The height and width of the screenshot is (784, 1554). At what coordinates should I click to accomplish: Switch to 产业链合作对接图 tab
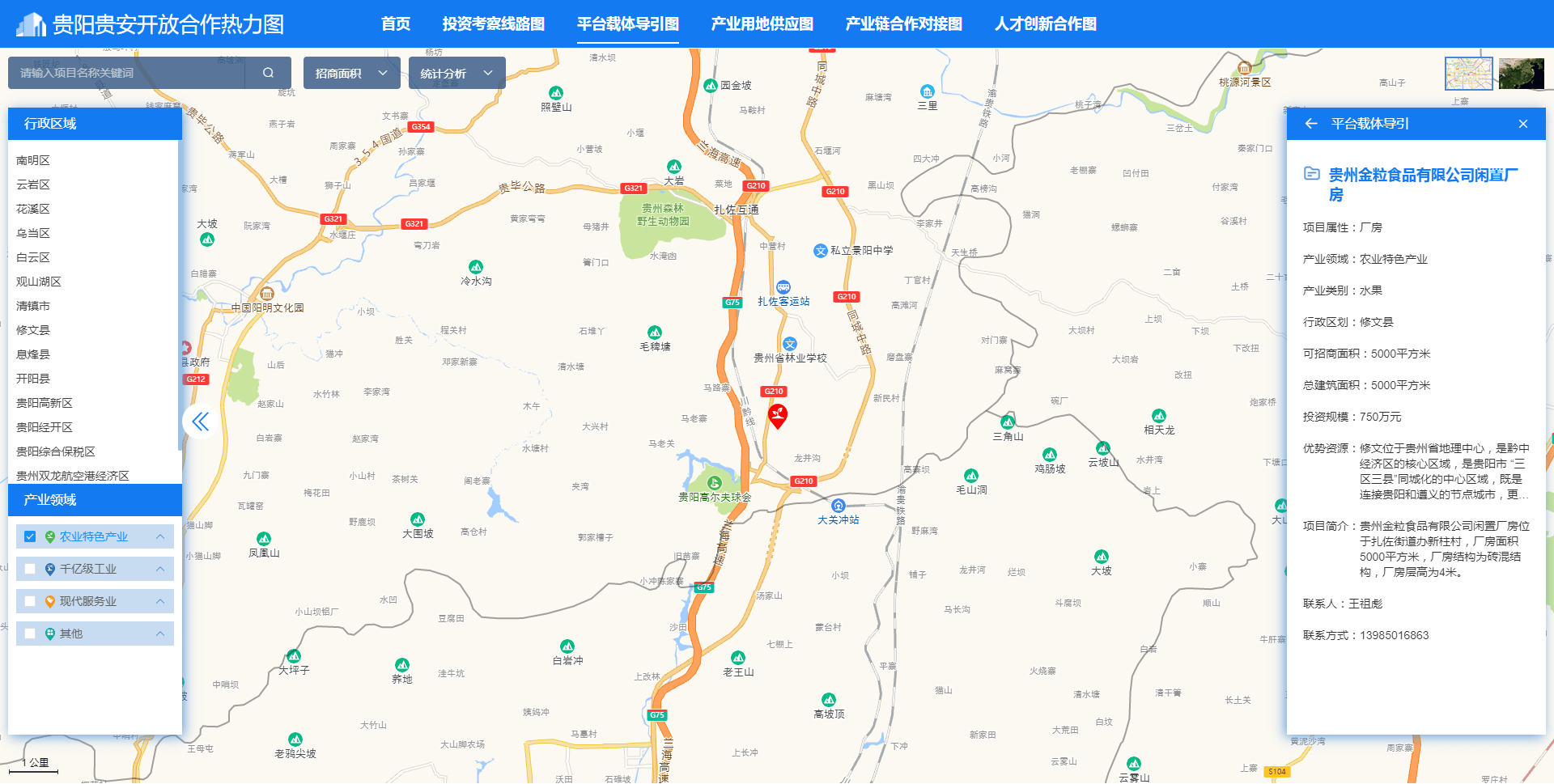click(x=903, y=24)
